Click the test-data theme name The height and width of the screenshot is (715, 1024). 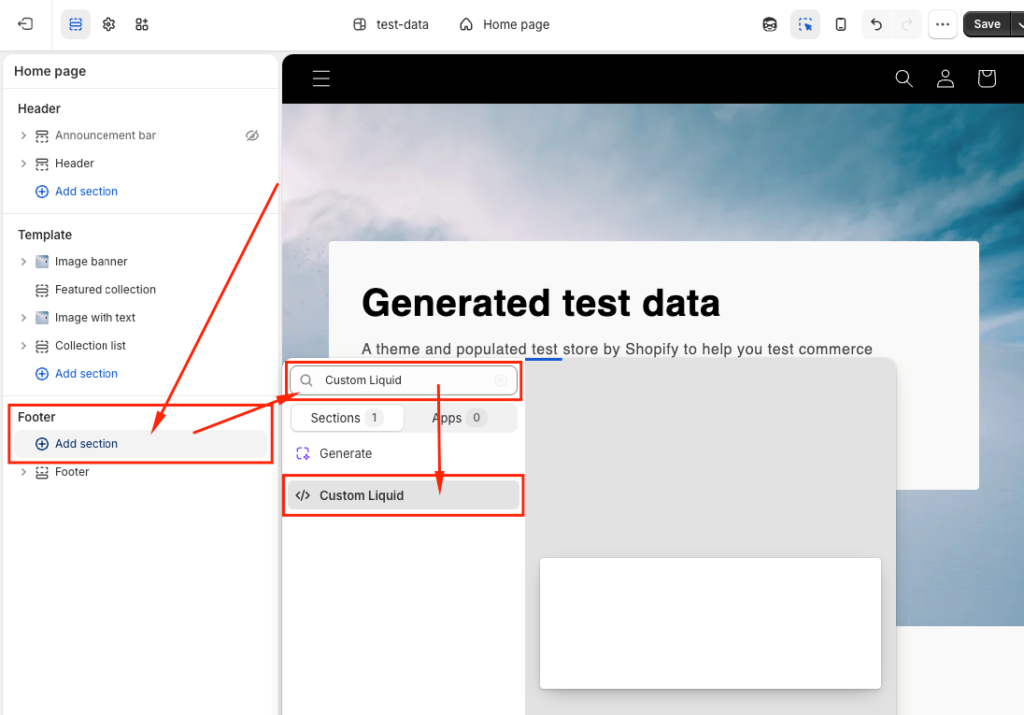402,25
